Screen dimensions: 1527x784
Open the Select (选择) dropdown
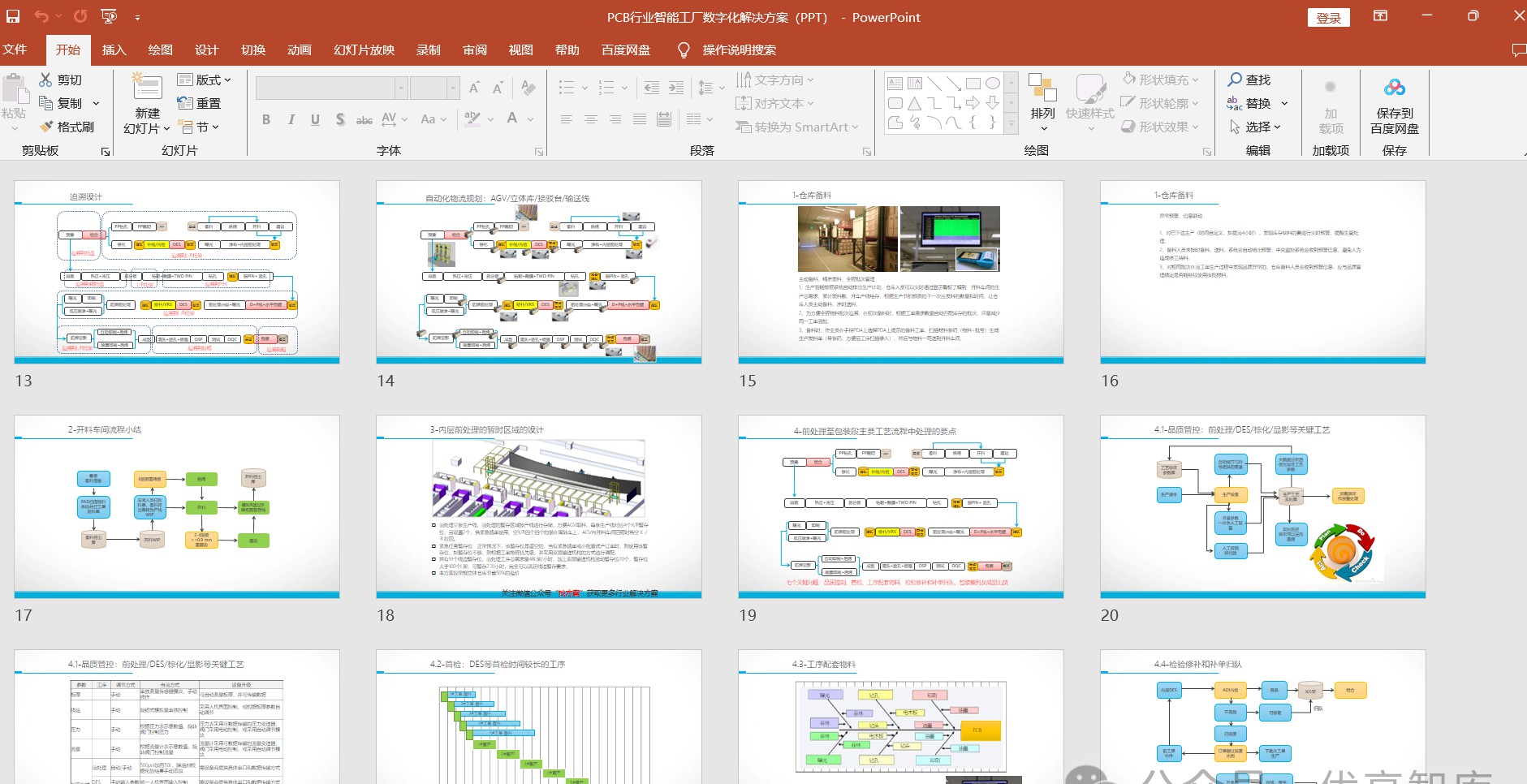(x=1255, y=127)
